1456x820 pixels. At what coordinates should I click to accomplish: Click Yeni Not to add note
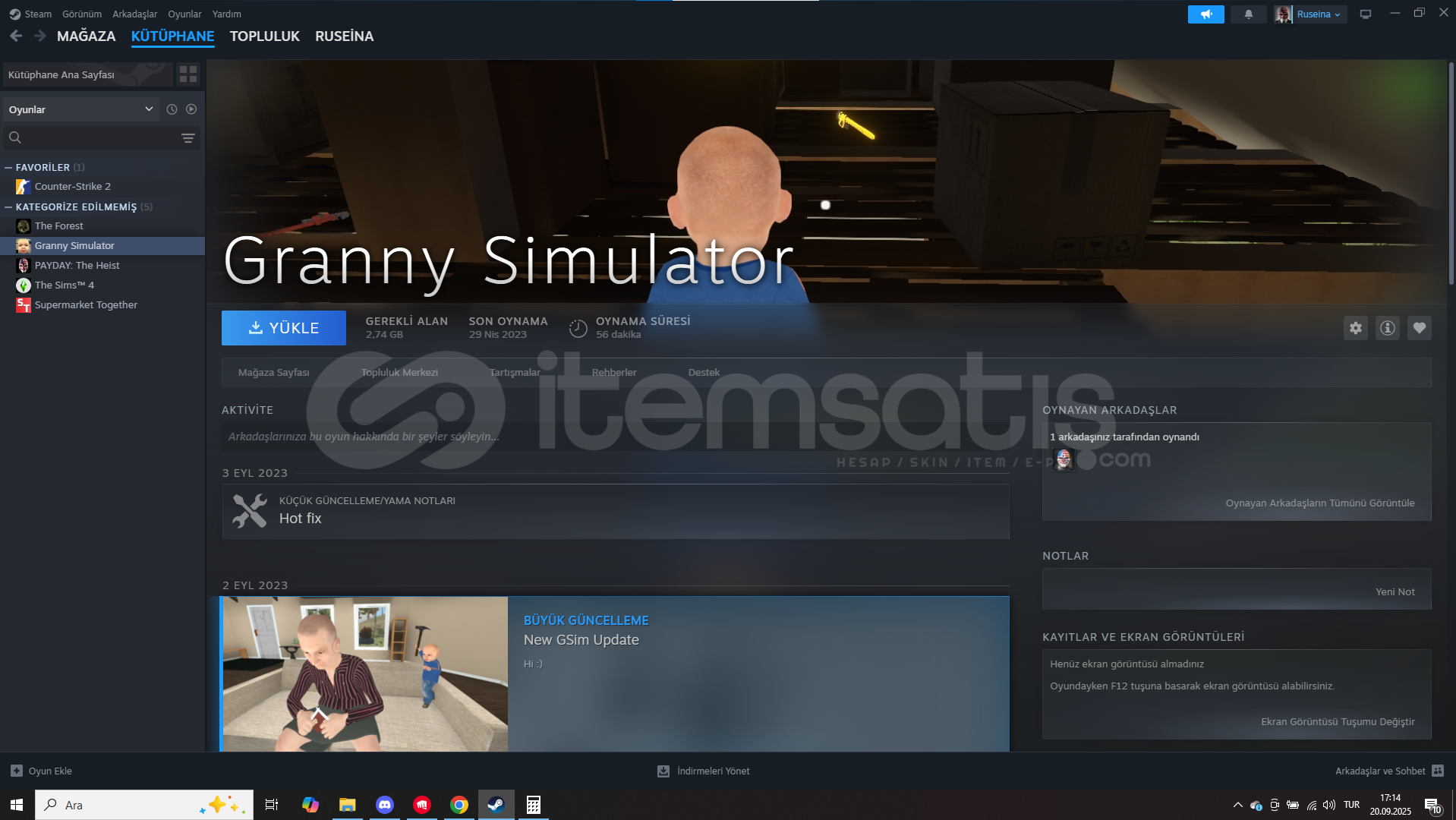coord(1395,591)
